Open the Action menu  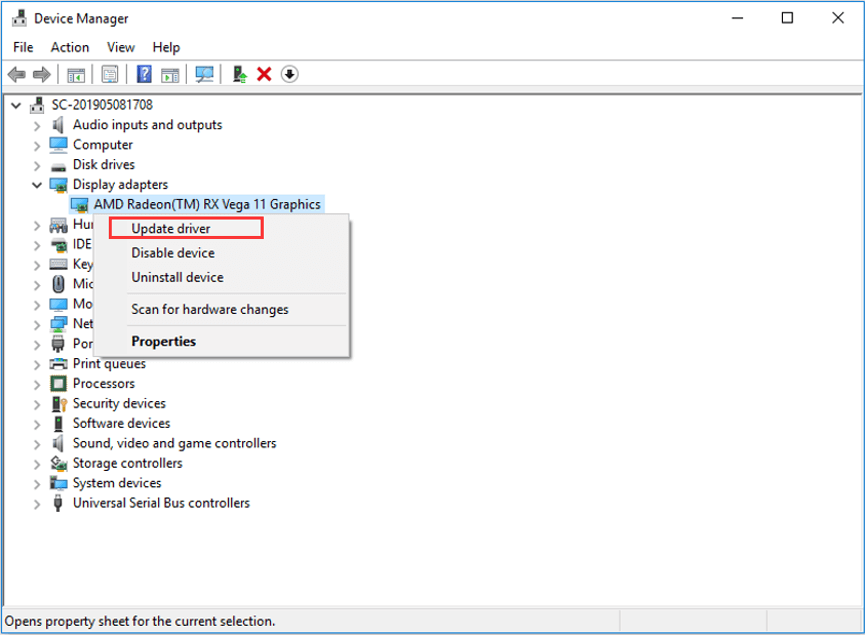pos(70,47)
